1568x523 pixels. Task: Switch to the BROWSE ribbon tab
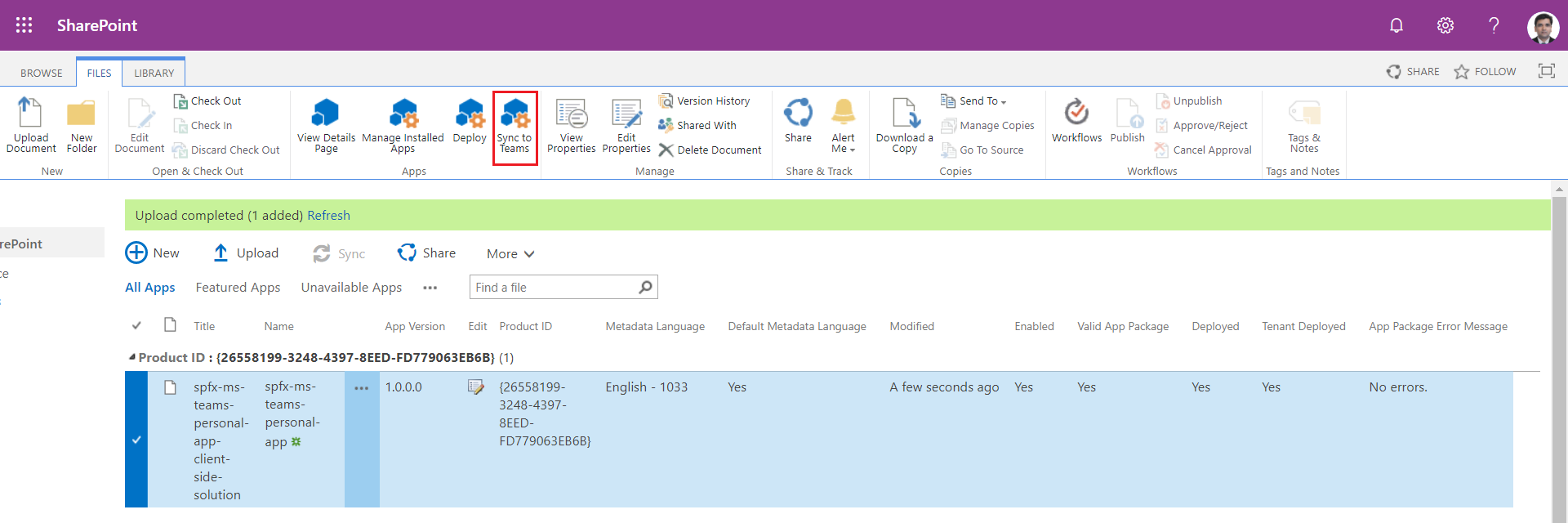pyautogui.click(x=42, y=73)
